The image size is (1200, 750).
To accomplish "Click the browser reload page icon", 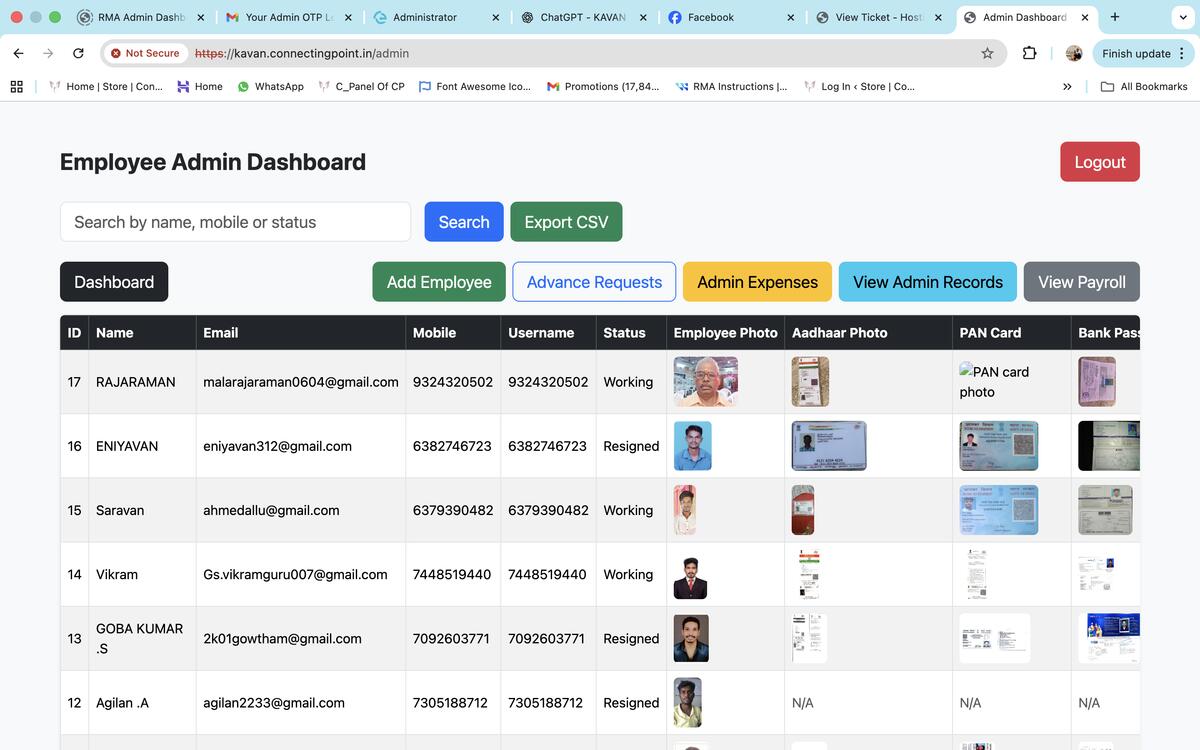I will pyautogui.click(x=78, y=53).
